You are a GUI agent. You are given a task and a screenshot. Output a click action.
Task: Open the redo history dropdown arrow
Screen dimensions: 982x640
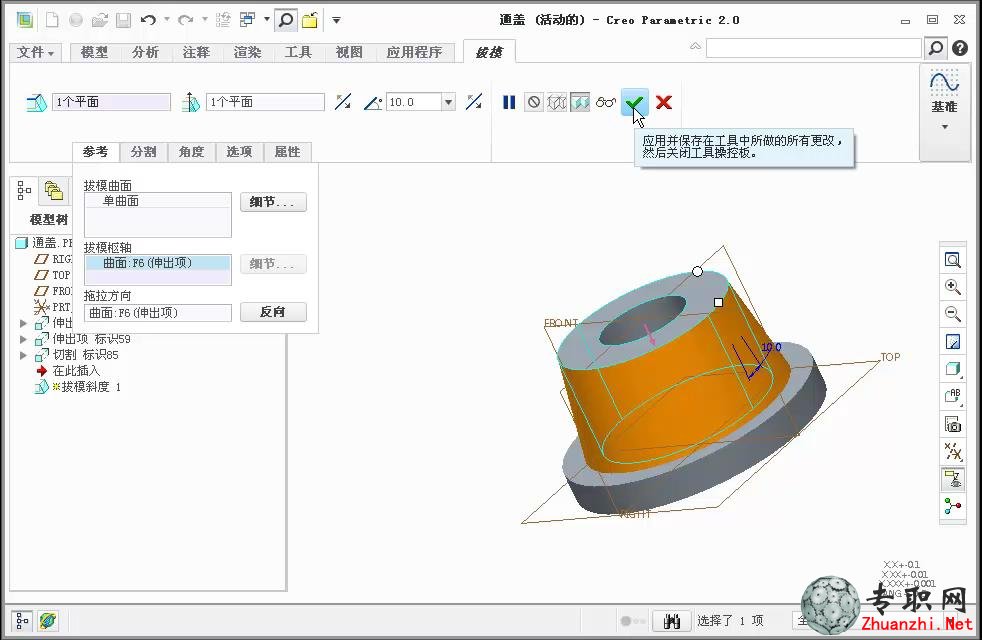[x=205, y=19]
